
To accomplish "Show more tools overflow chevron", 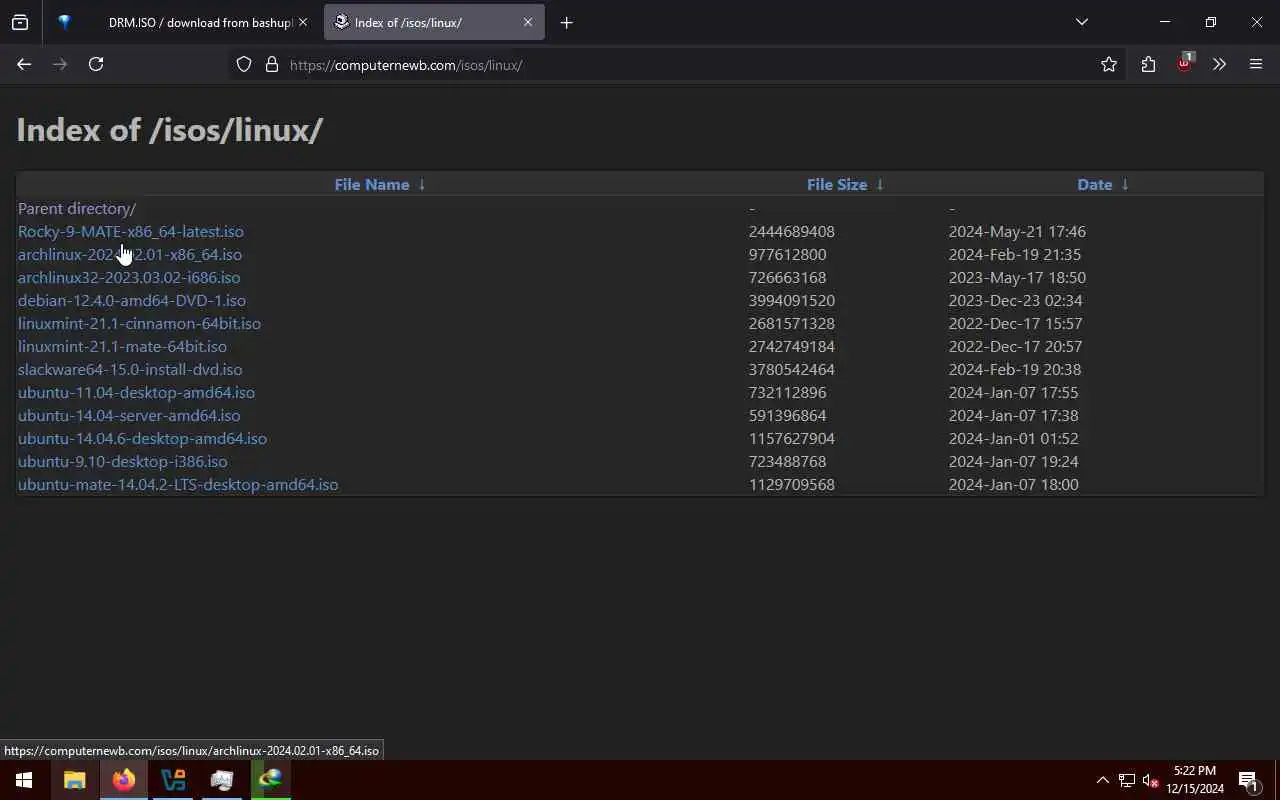I will (x=1219, y=65).
